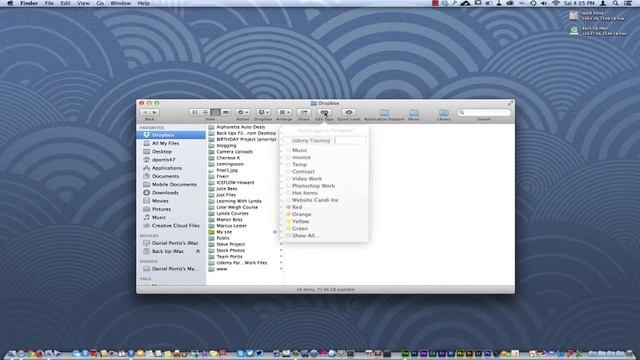Select the Camera Uploads folder
640x360 pixels.
234,152
